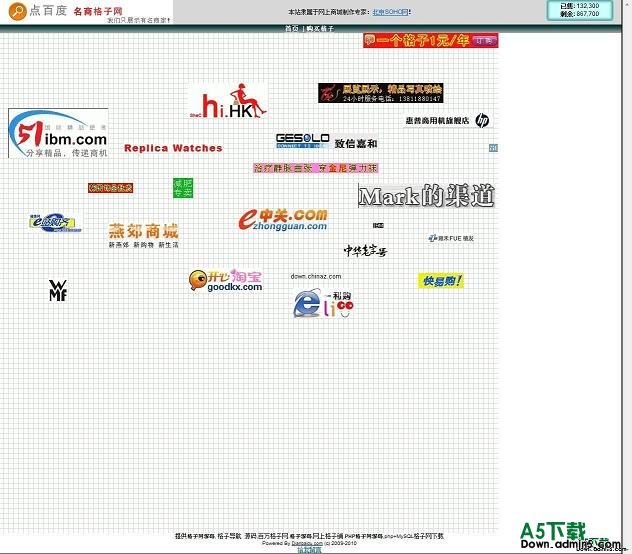Select the 购买格子 menu item
Viewport: 632px width, 554px height.
coord(320,29)
